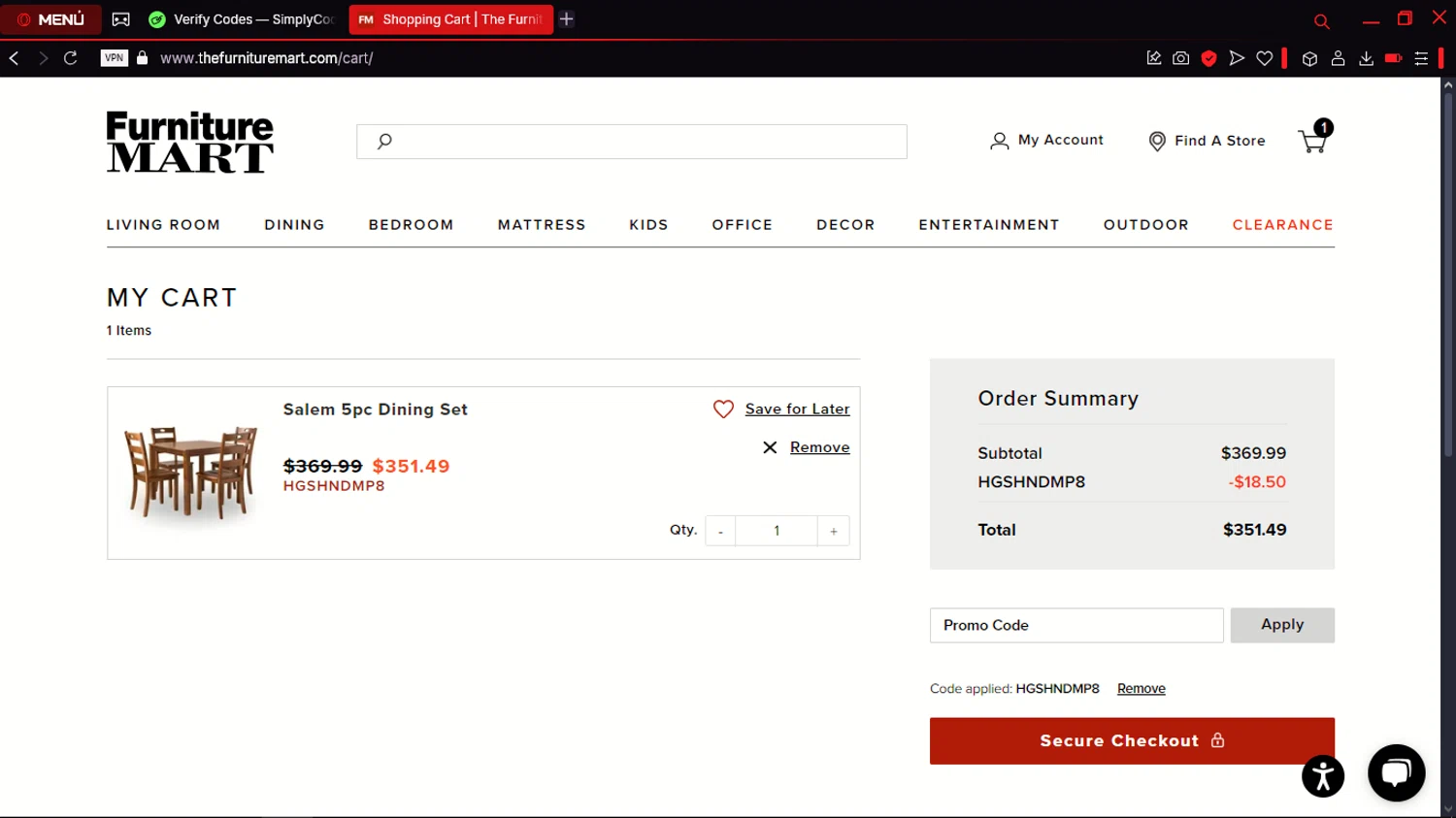The image size is (1456, 818).
Task: Select the Office menu item
Action: [x=743, y=225]
